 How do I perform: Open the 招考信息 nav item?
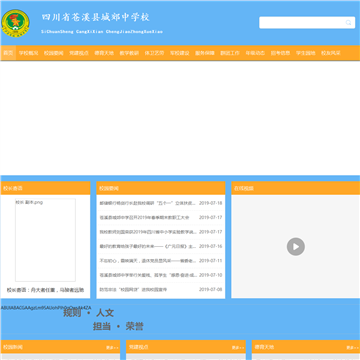point(281,53)
